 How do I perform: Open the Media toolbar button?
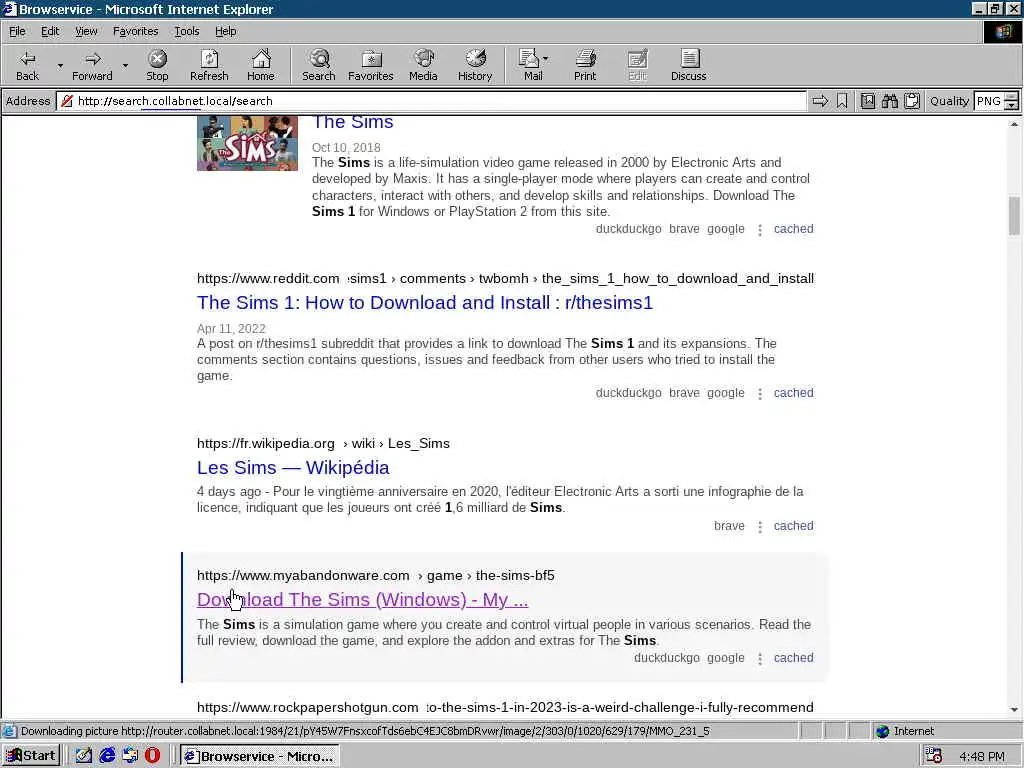click(423, 65)
